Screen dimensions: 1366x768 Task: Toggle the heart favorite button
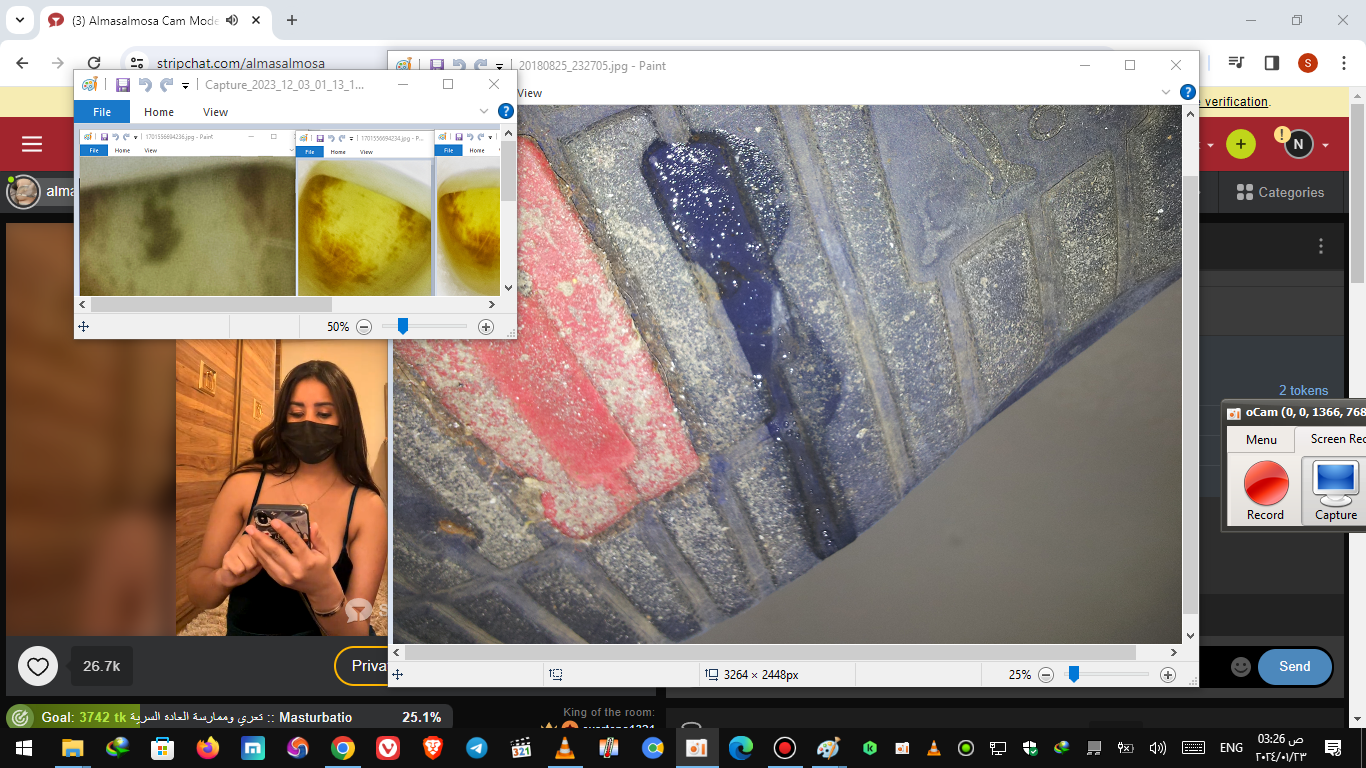click(38, 666)
